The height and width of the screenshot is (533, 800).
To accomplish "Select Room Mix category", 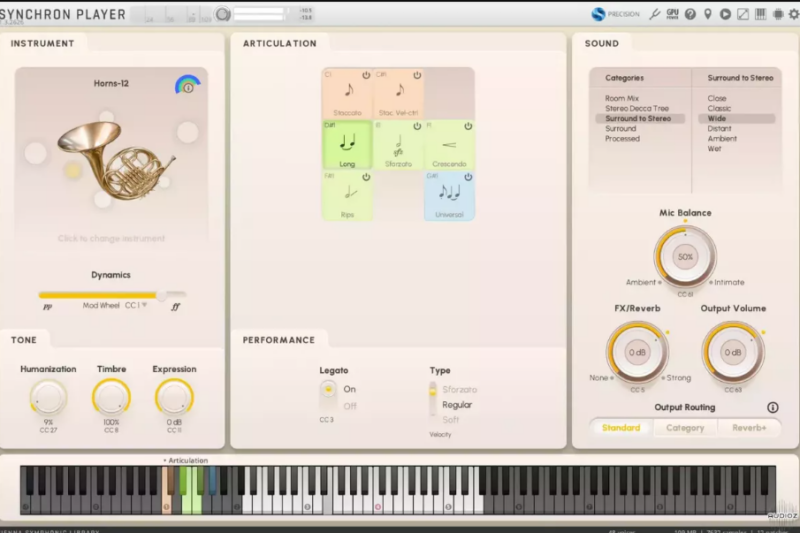I will pos(621,98).
